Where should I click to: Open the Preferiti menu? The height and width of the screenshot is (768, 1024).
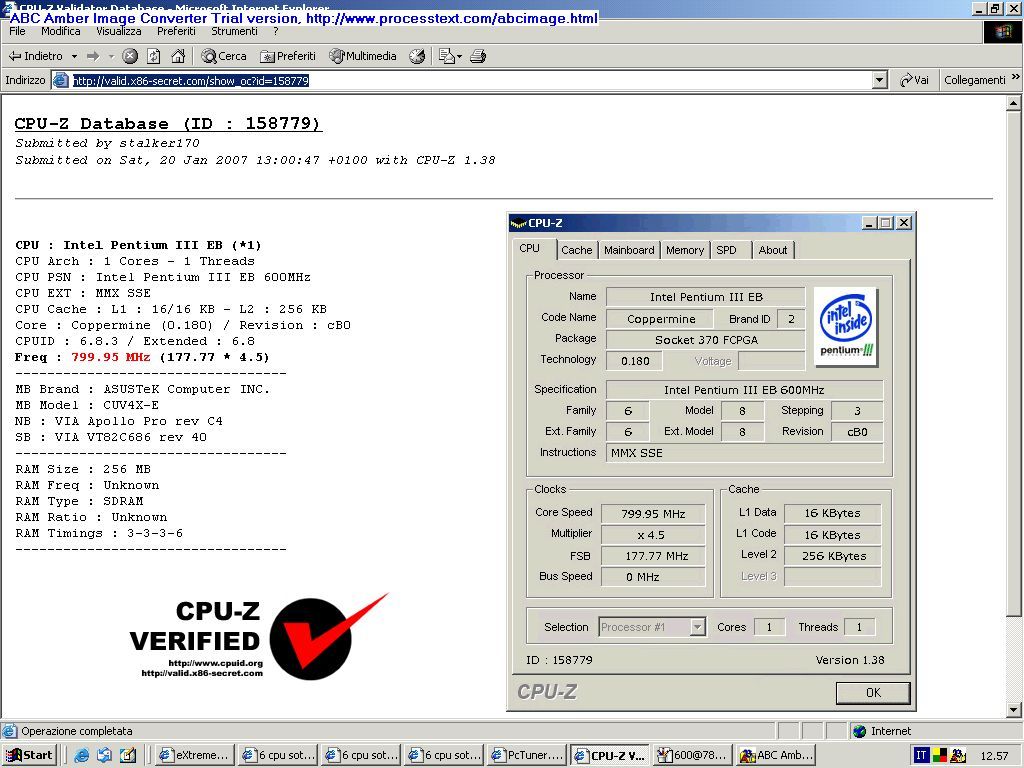176,31
